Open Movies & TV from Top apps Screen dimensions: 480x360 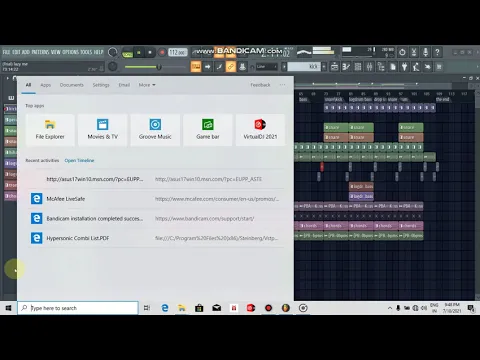[x=103, y=130]
